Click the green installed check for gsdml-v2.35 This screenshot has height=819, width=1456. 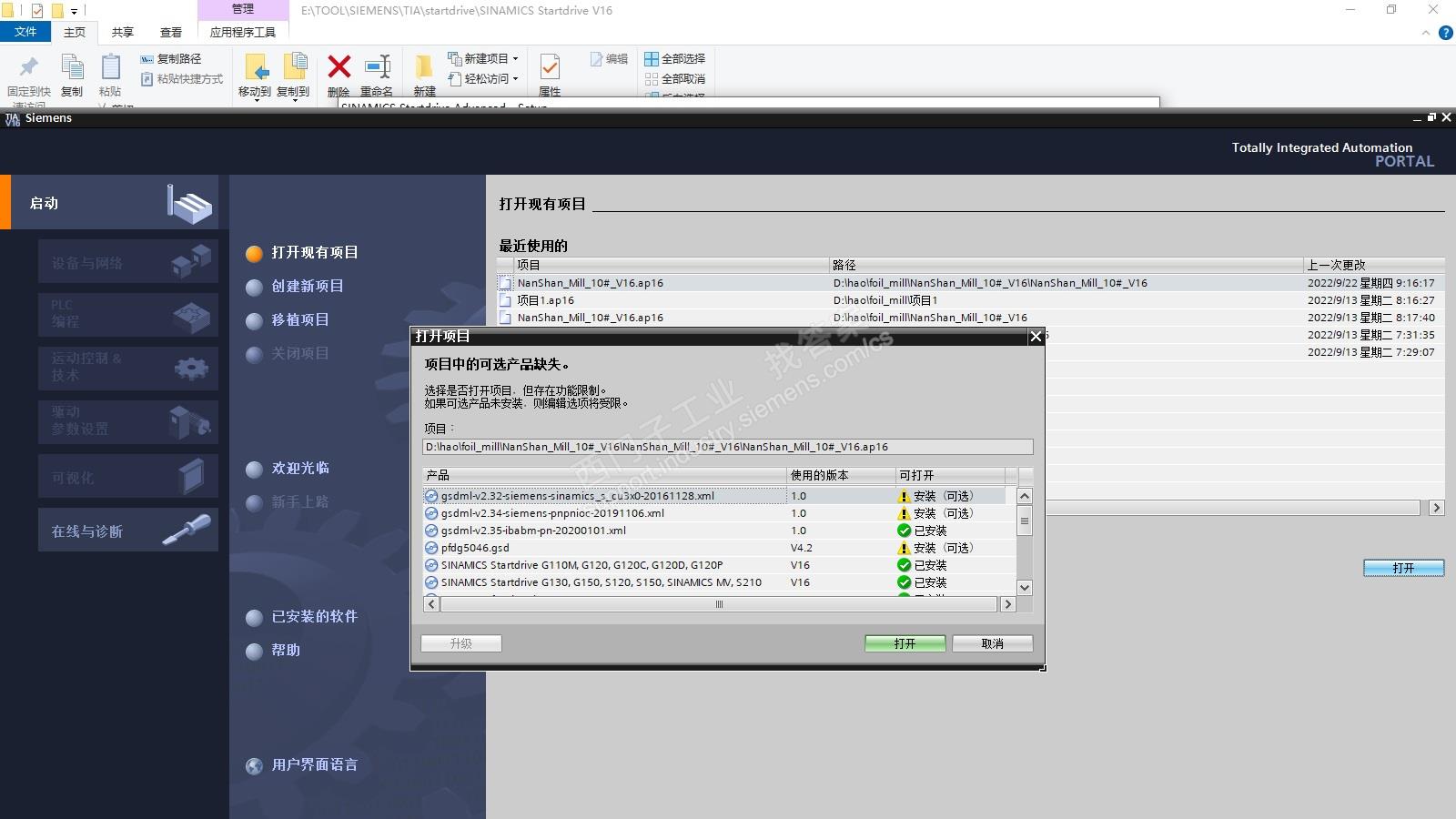pos(904,531)
